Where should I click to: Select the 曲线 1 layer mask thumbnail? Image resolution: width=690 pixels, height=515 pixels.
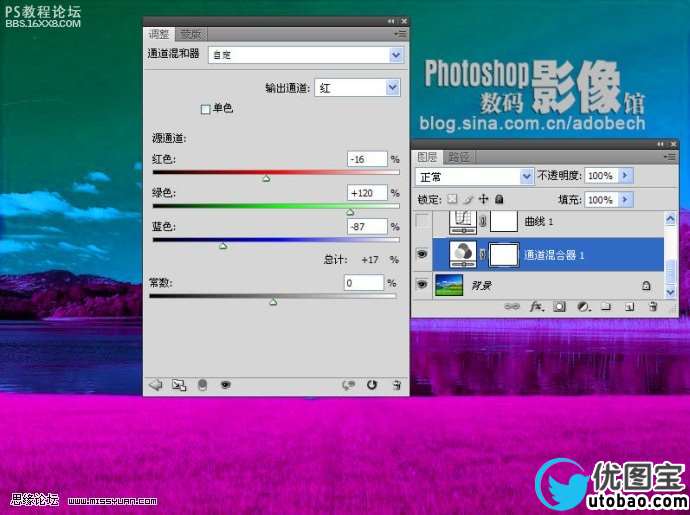(x=504, y=221)
